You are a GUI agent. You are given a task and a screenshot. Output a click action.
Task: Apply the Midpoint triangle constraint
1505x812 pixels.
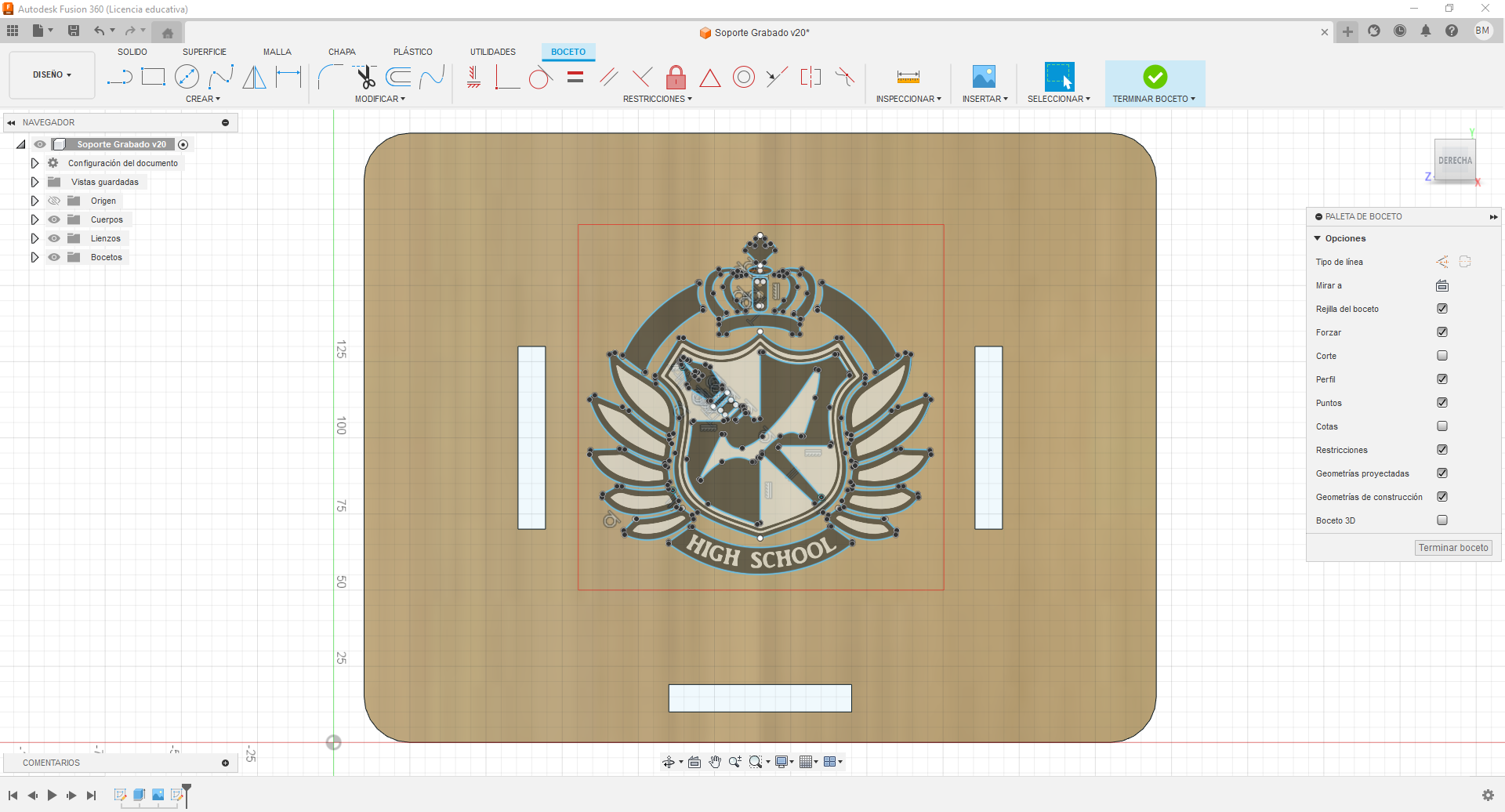[x=710, y=78]
